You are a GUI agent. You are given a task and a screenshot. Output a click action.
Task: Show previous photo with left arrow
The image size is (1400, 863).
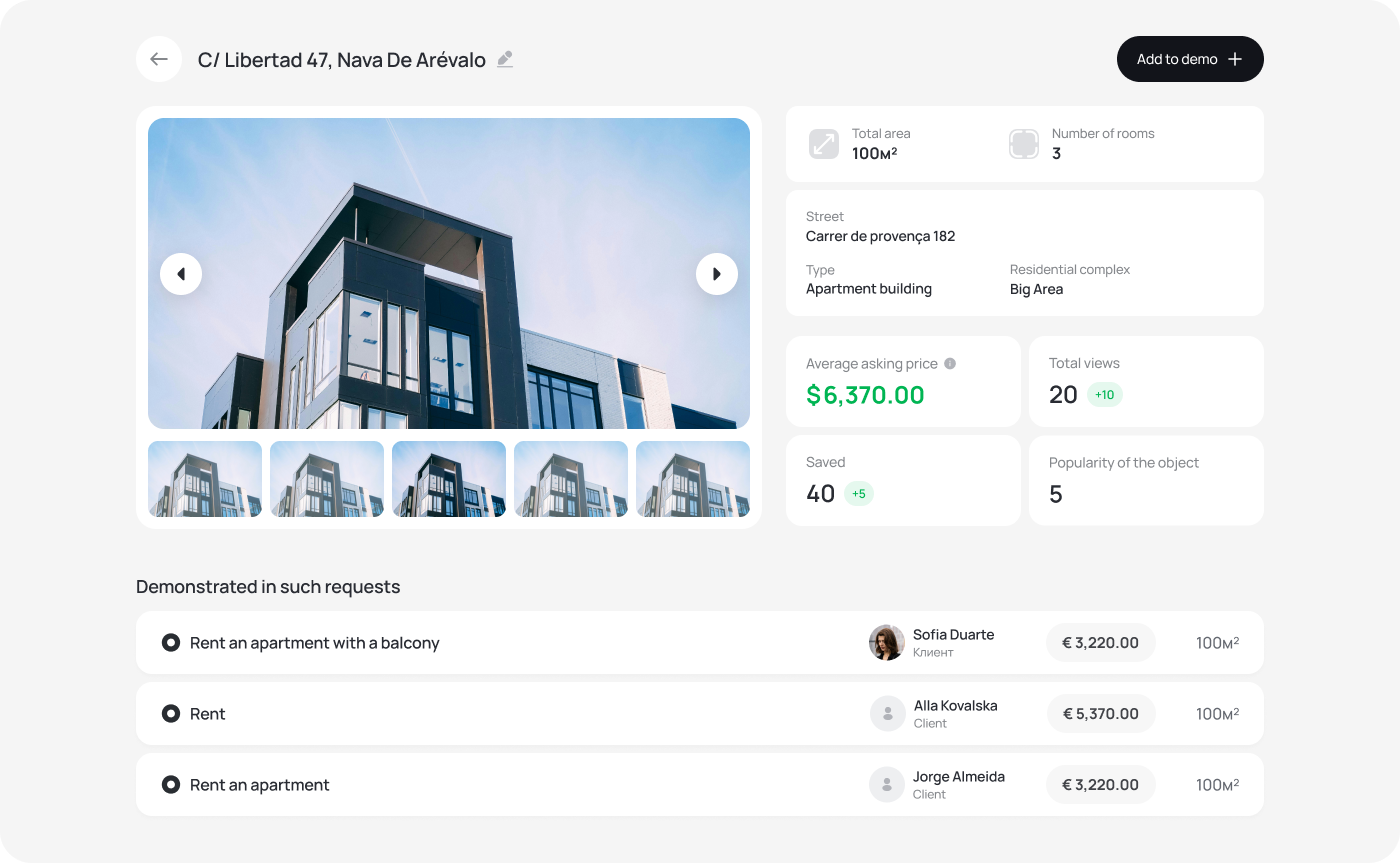[181, 274]
